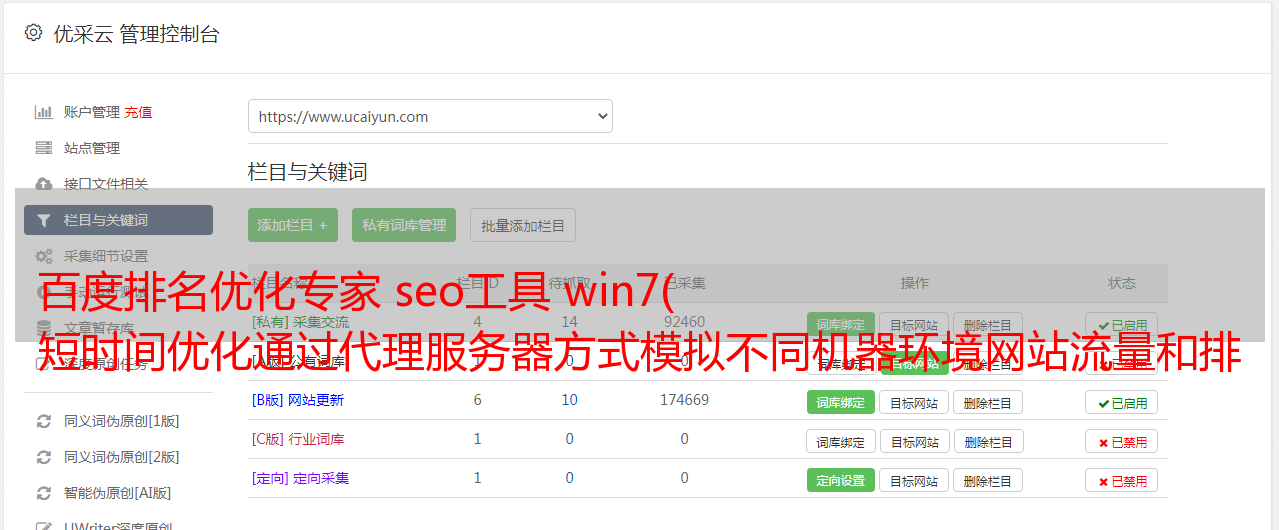Select the 智能伪原创[AI版] refresh icon
The width and height of the screenshot is (1279, 530).
click(43, 493)
